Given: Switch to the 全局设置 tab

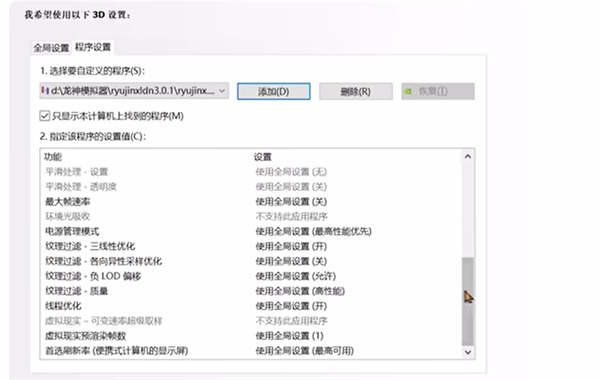Looking at the screenshot, I should click(51, 48).
